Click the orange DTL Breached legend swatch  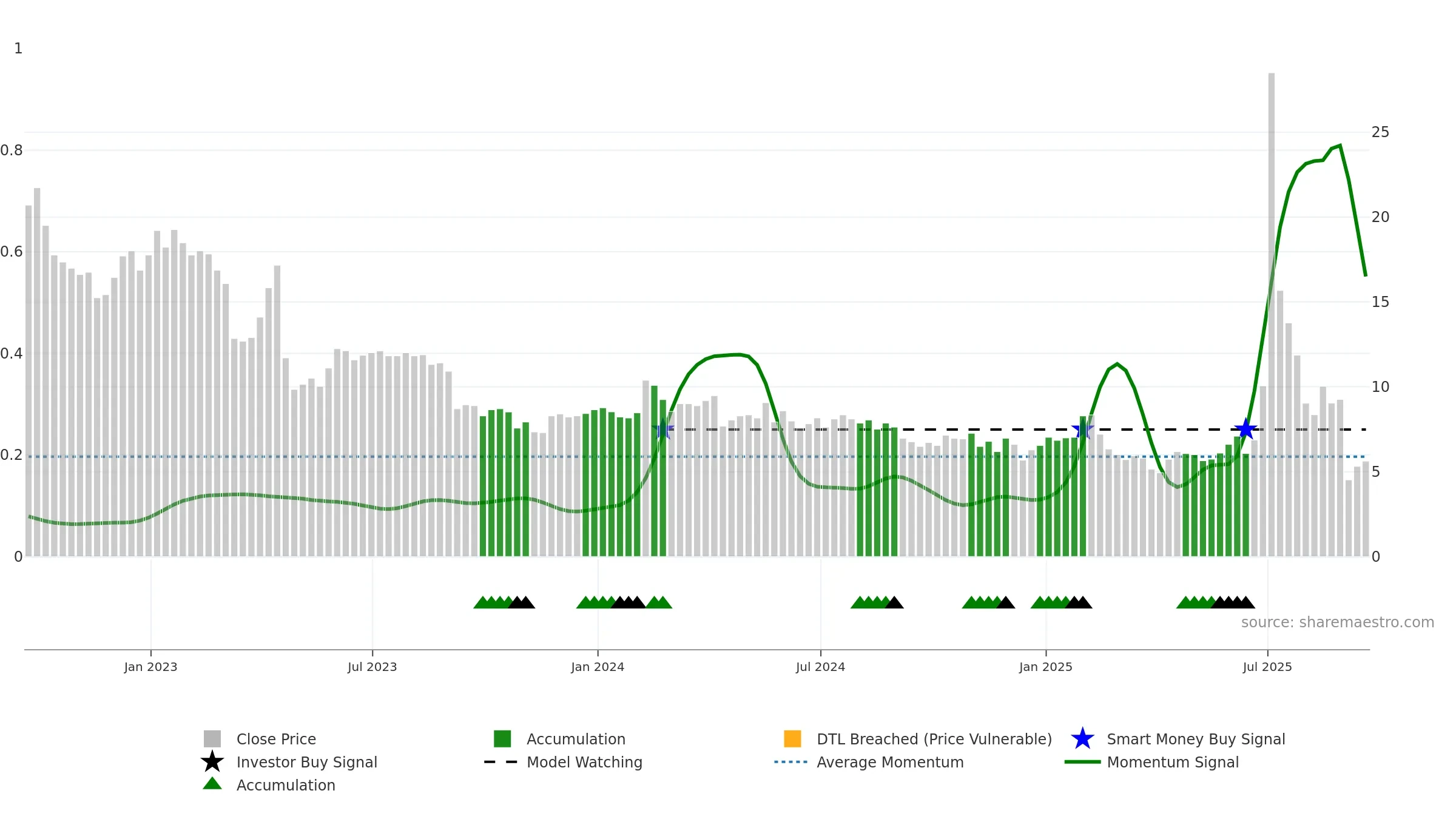coord(792,739)
